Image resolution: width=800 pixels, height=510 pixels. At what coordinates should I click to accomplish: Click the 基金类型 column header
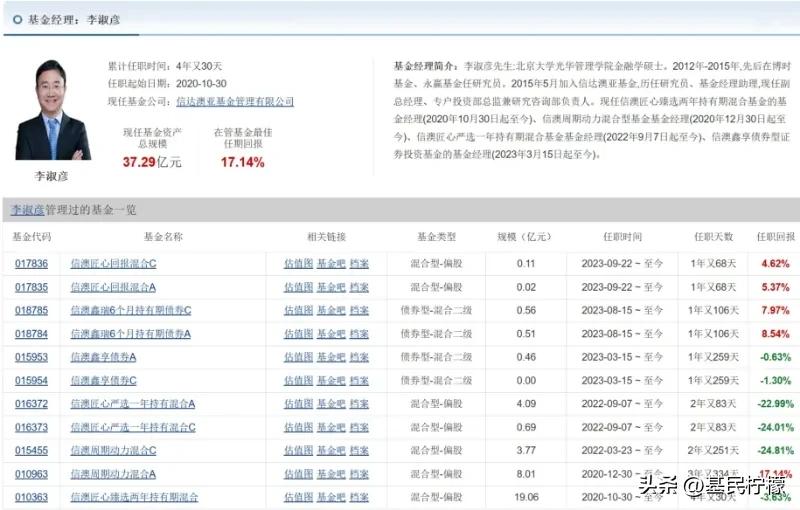click(x=436, y=237)
